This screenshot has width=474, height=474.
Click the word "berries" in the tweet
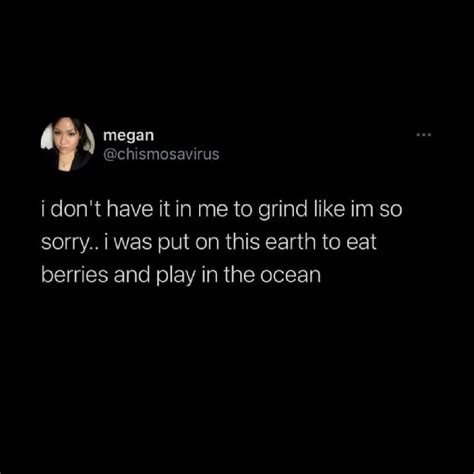(75, 275)
